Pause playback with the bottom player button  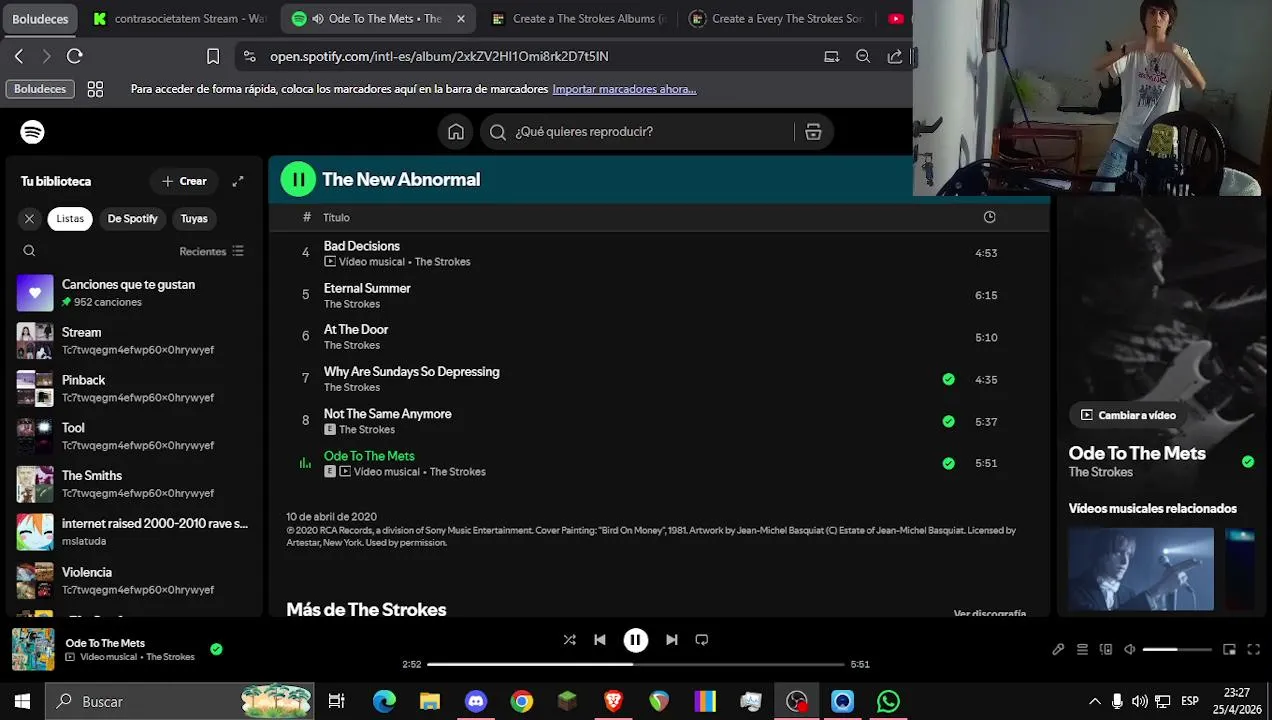[x=636, y=640]
